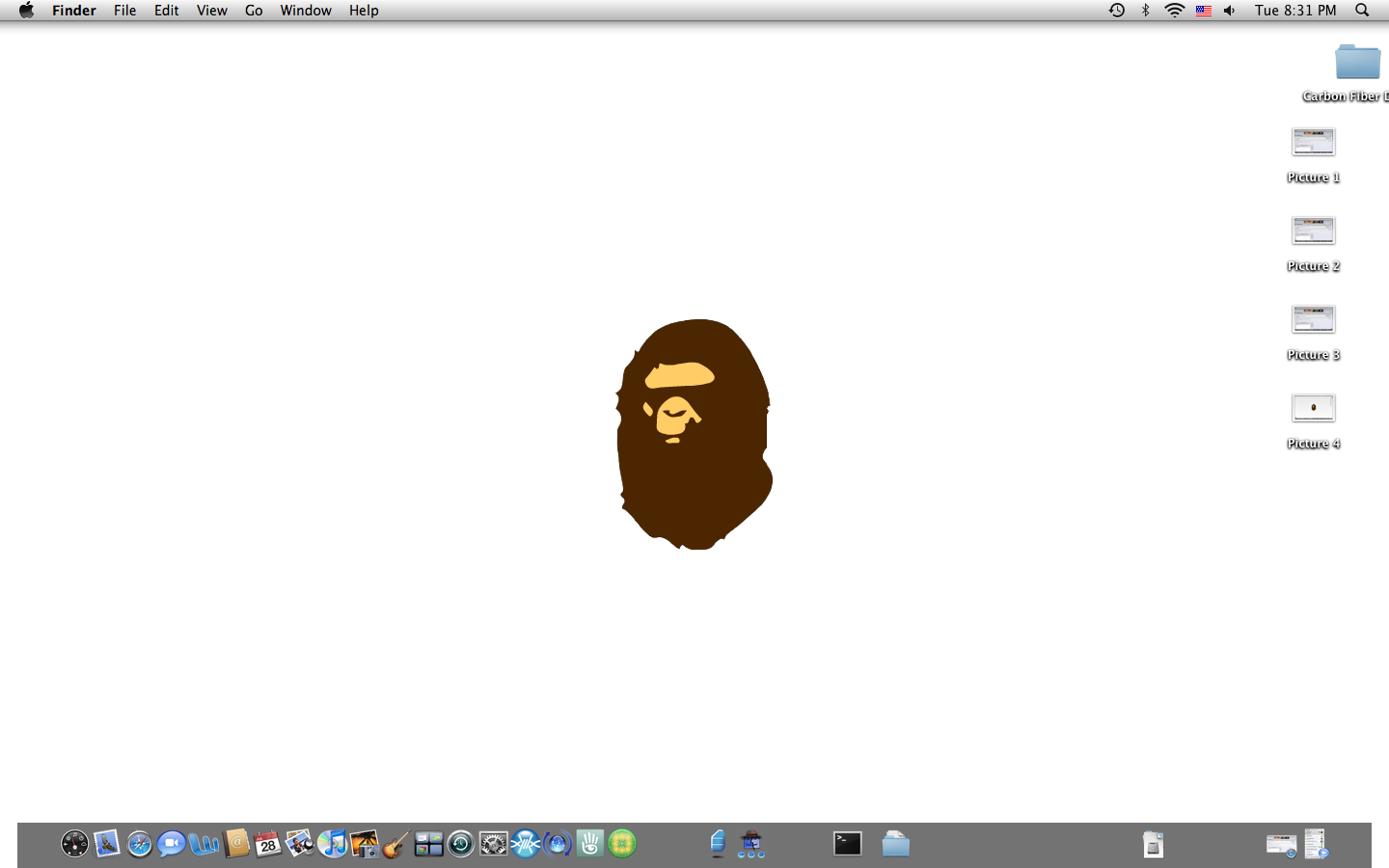This screenshot has height=868, width=1389.
Task: Launch Preview from the Dock
Action: click(x=300, y=844)
